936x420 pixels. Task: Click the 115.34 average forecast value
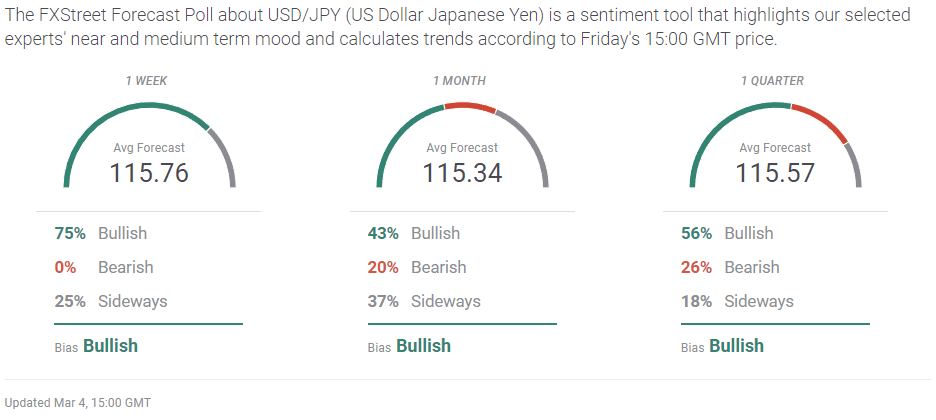click(x=462, y=172)
